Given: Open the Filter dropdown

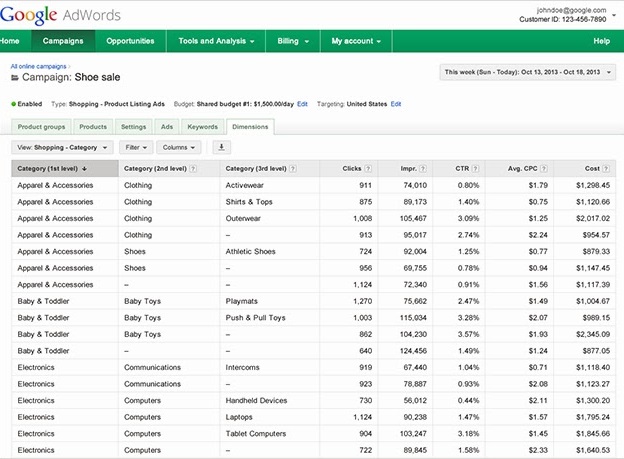Looking at the screenshot, I should pyautogui.click(x=134, y=147).
